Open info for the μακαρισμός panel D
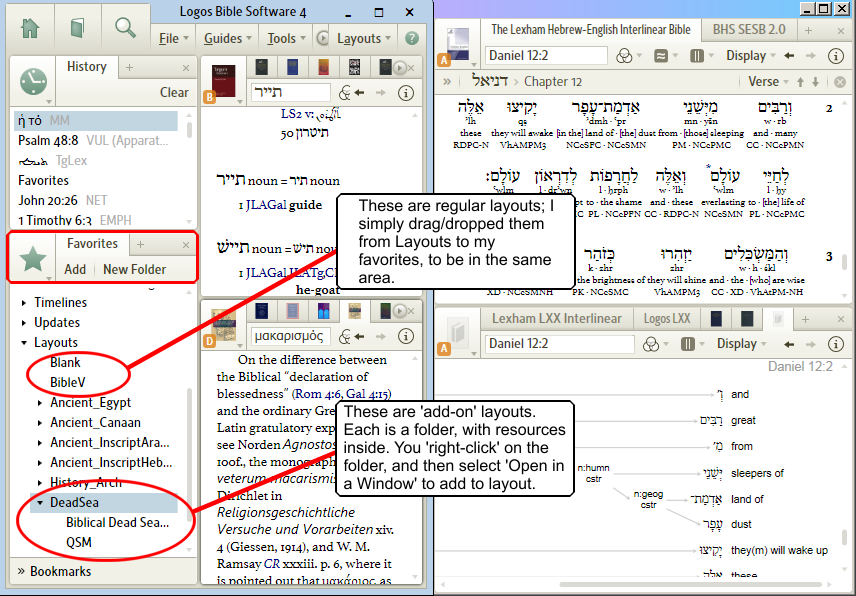This screenshot has width=856, height=596. (x=406, y=336)
